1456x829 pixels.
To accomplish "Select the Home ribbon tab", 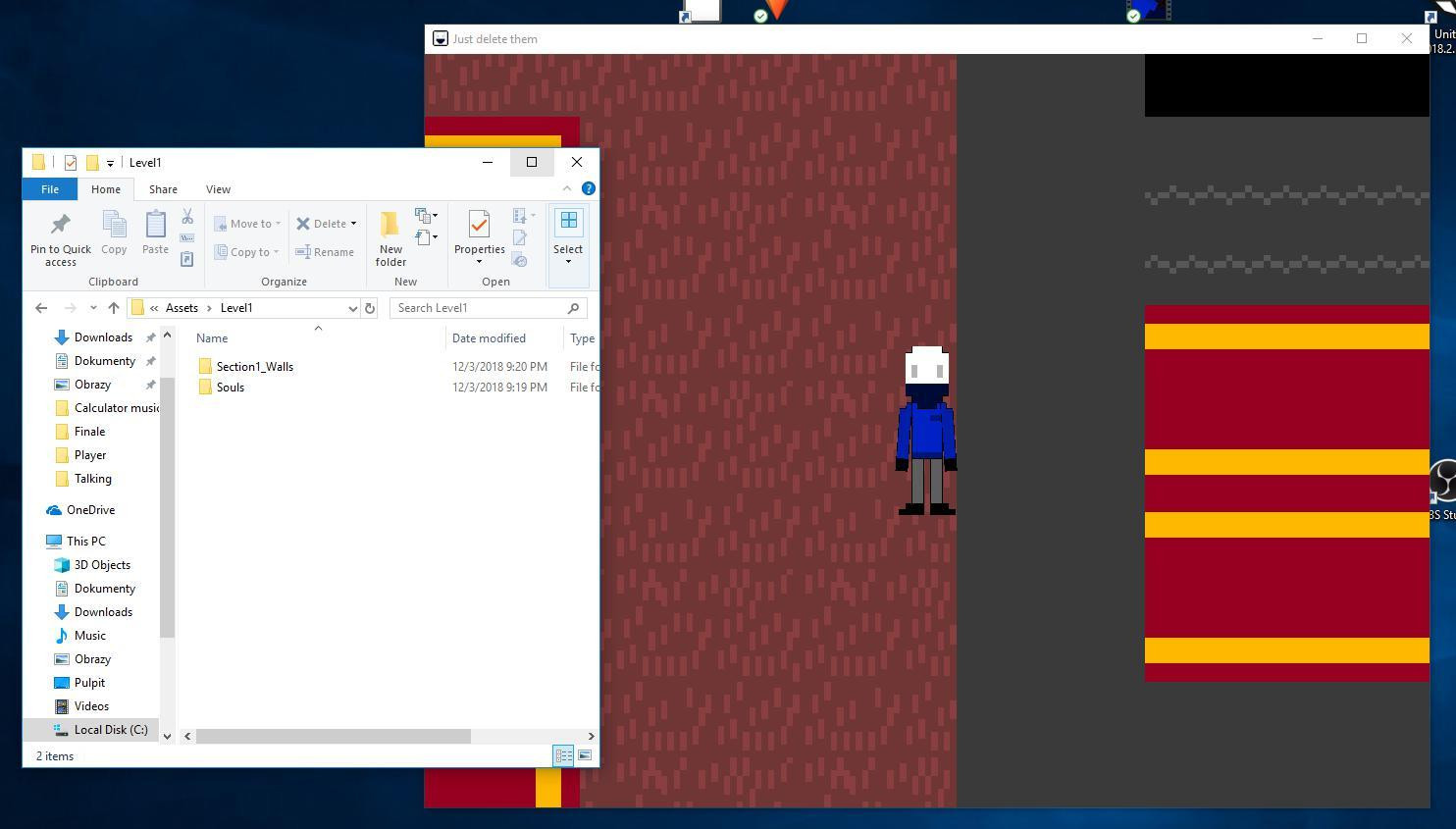I will 106,189.
